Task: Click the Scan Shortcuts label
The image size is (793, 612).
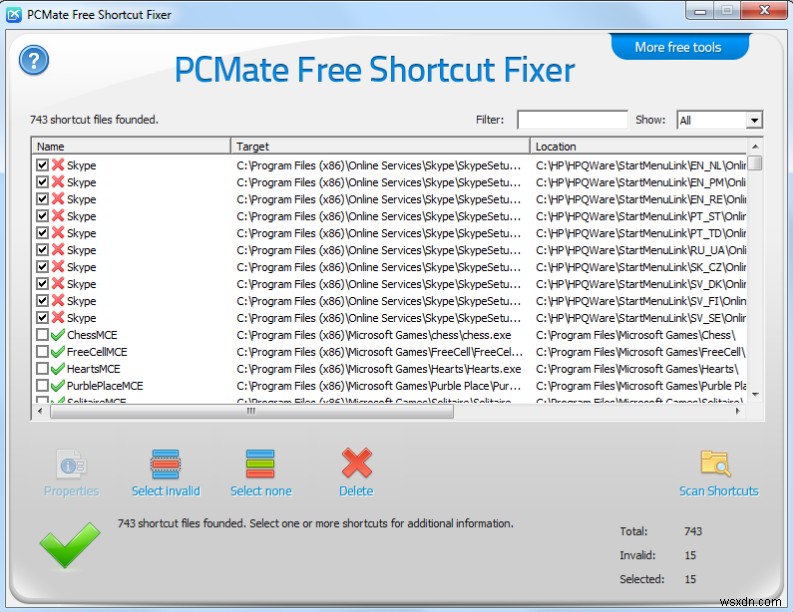Action: [718, 491]
